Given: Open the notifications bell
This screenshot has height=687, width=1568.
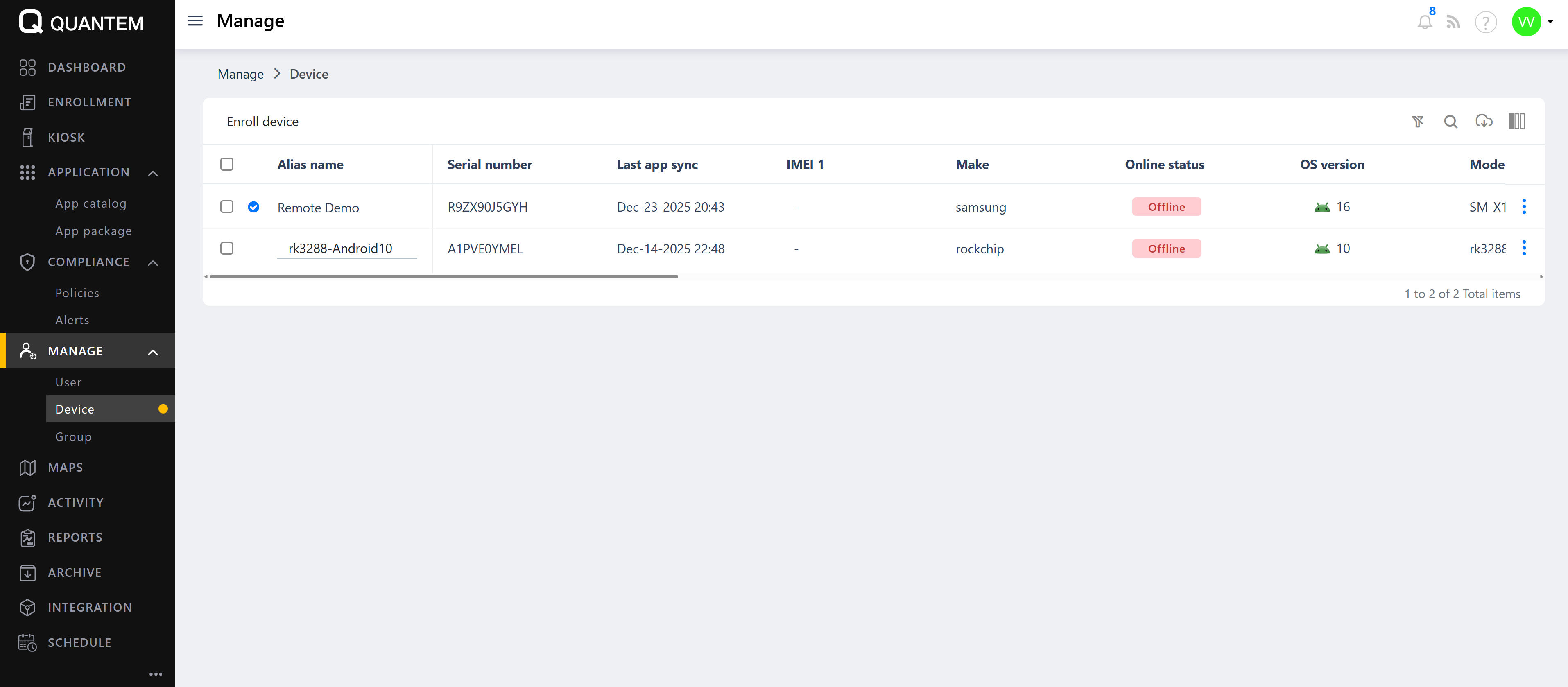Looking at the screenshot, I should pyautogui.click(x=1424, y=23).
